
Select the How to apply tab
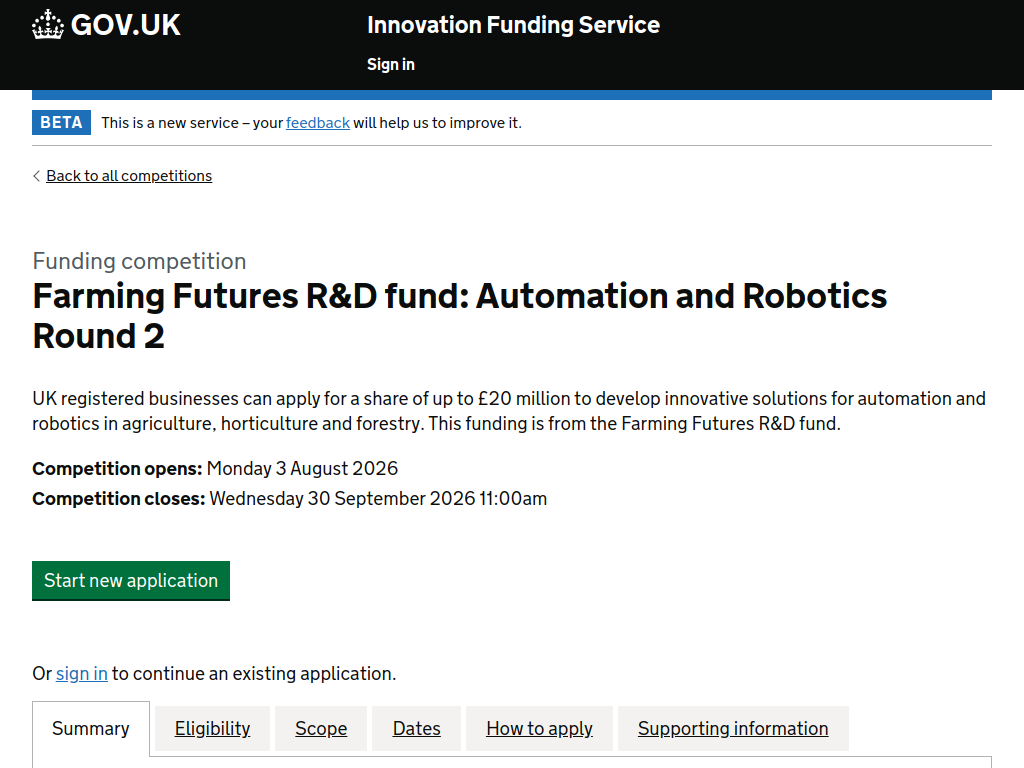click(x=539, y=729)
